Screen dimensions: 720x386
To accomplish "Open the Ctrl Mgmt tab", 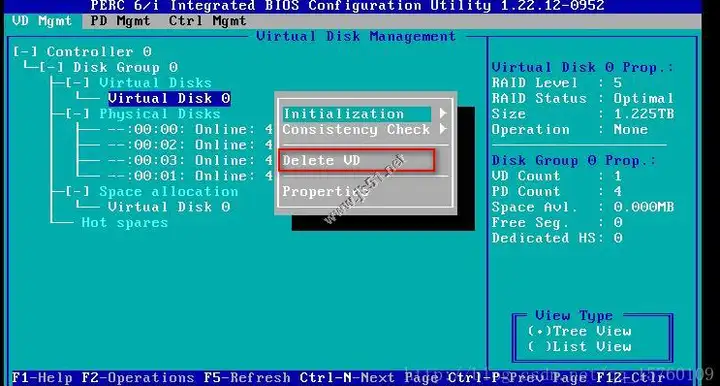I will tap(208, 21).
